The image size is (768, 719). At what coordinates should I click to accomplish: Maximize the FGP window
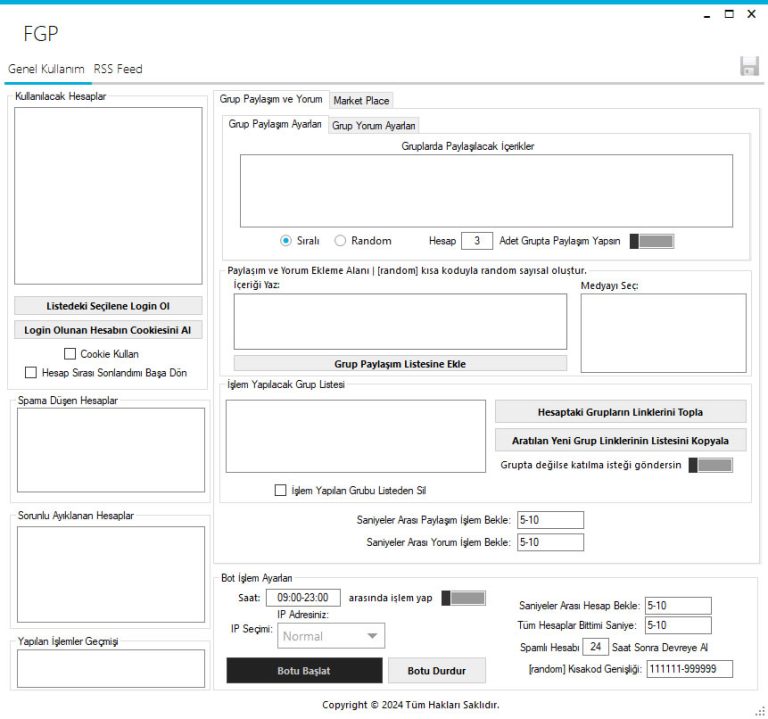point(729,15)
